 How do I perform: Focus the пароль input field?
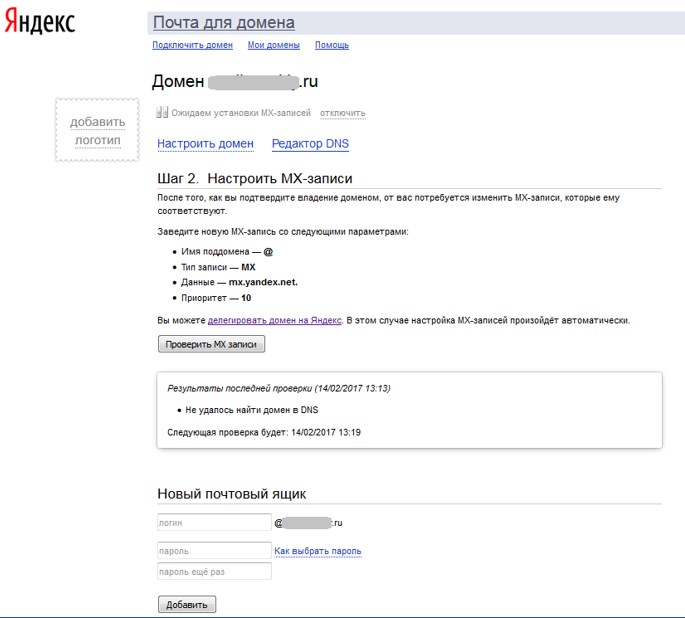tap(214, 550)
